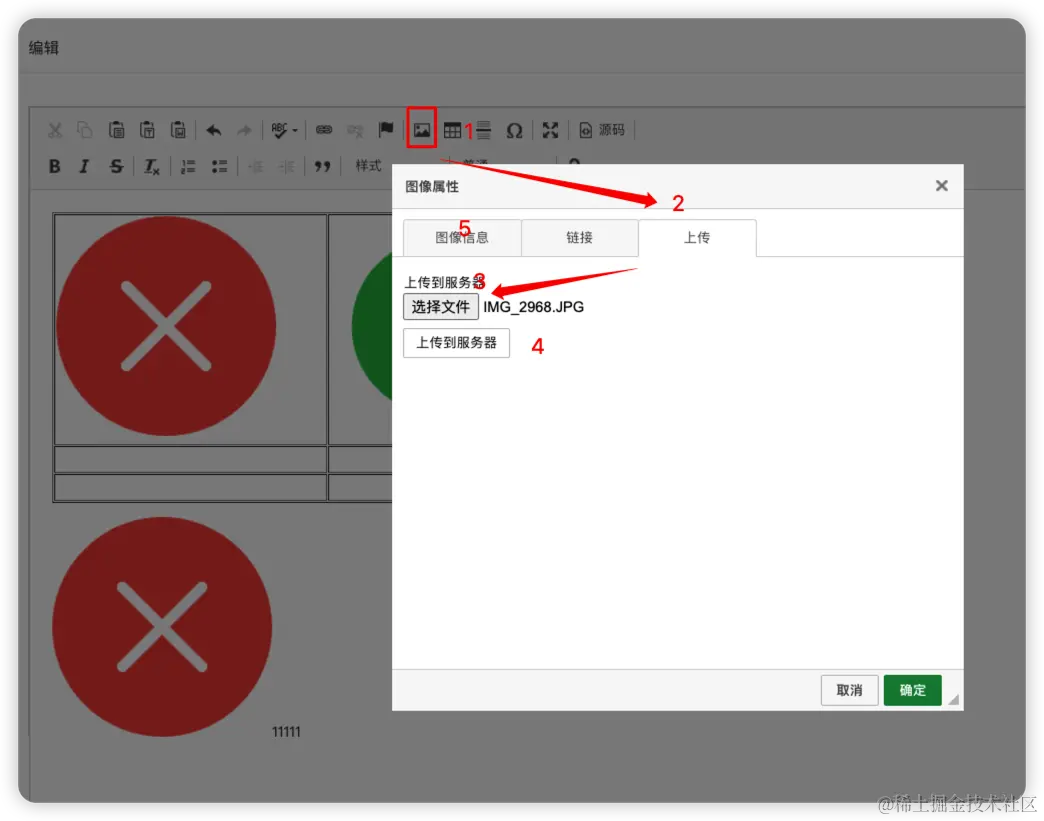Click 取消 to cancel the dialog

849,690
